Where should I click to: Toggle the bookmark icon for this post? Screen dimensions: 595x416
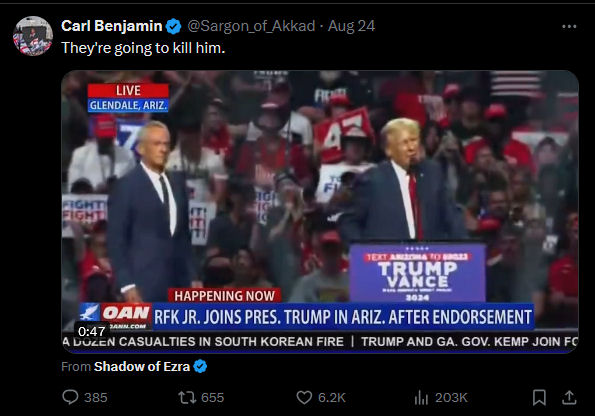pos(539,397)
